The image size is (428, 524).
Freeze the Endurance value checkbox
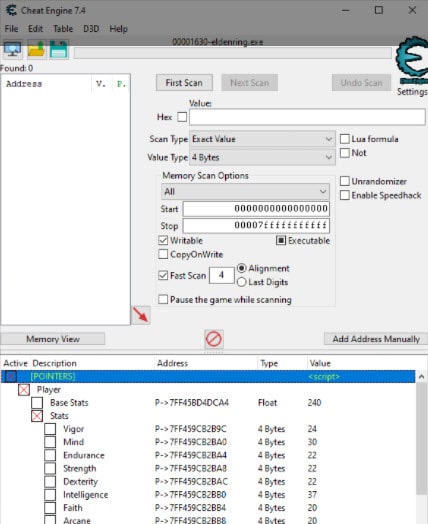click(50, 455)
